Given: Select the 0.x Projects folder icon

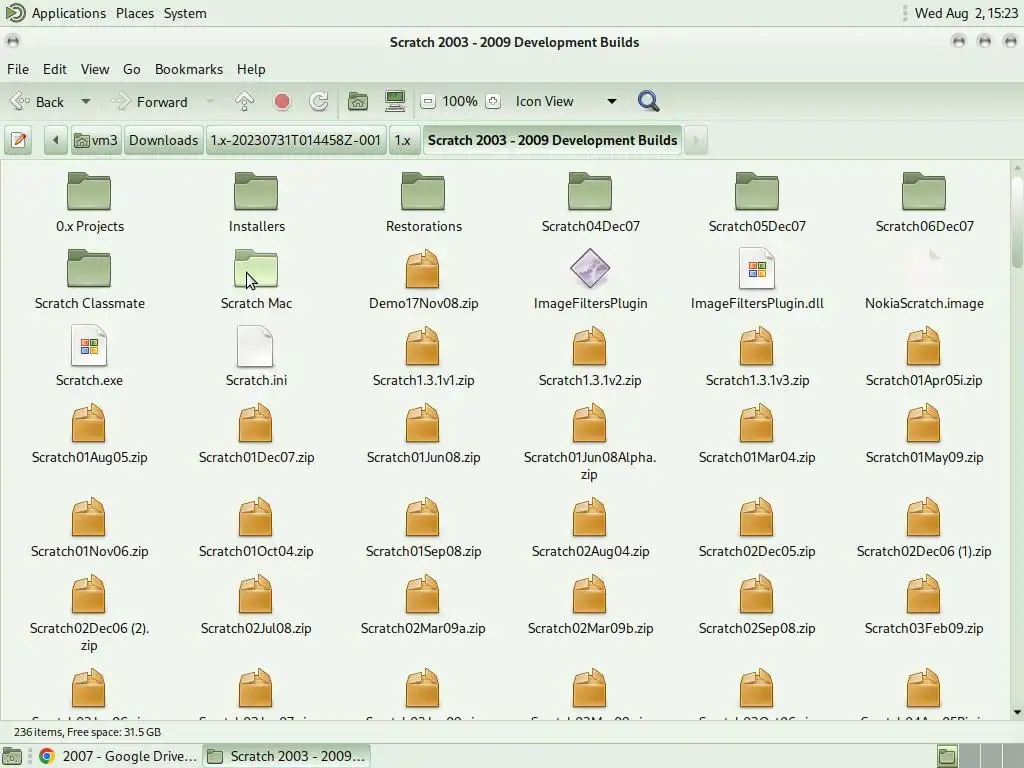Looking at the screenshot, I should [89, 191].
